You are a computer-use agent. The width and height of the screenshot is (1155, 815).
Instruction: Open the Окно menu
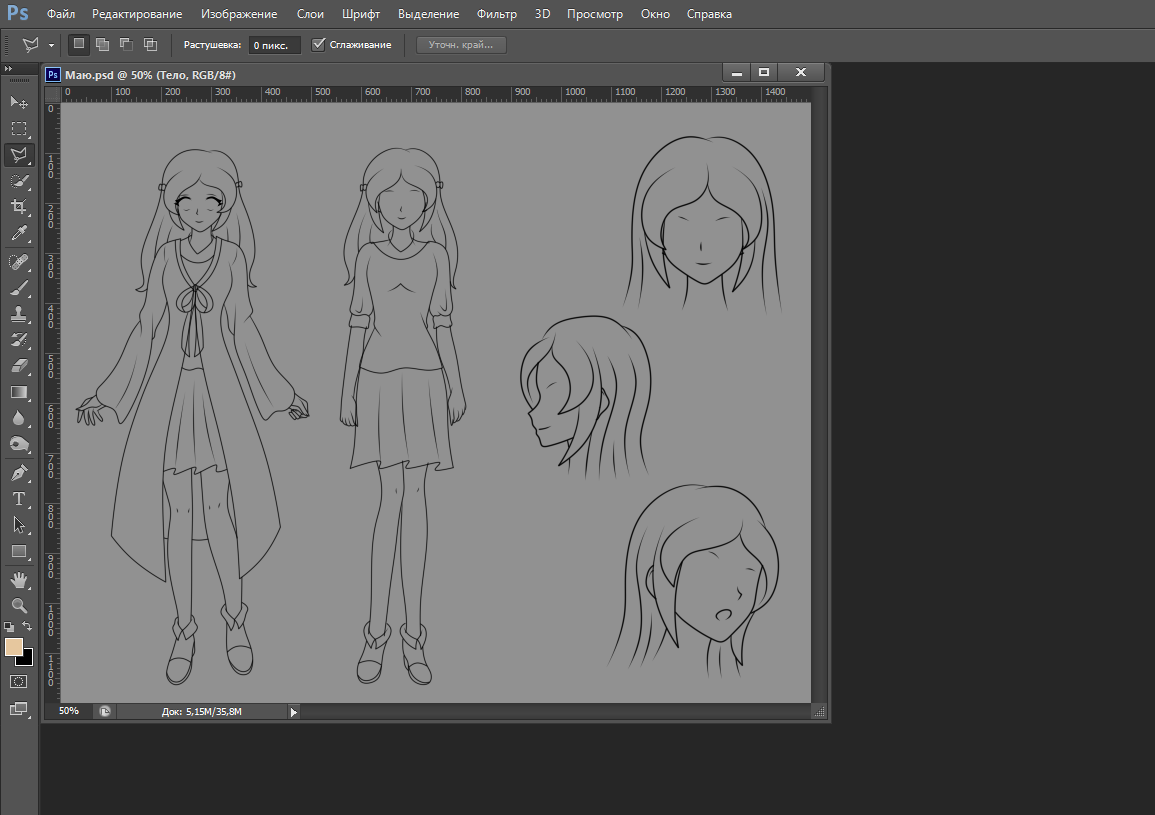[656, 14]
